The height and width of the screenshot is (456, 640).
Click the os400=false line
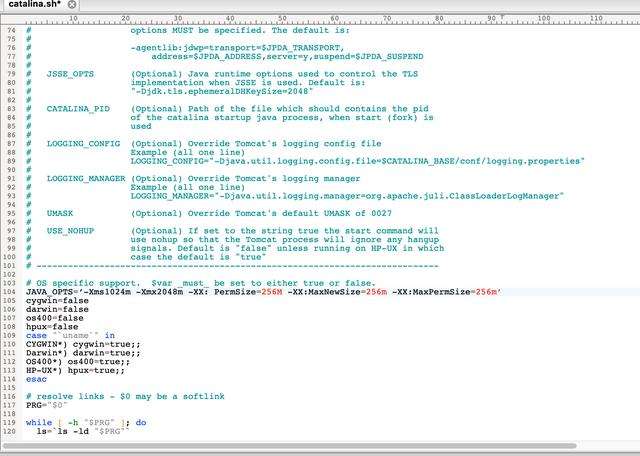[55, 318]
